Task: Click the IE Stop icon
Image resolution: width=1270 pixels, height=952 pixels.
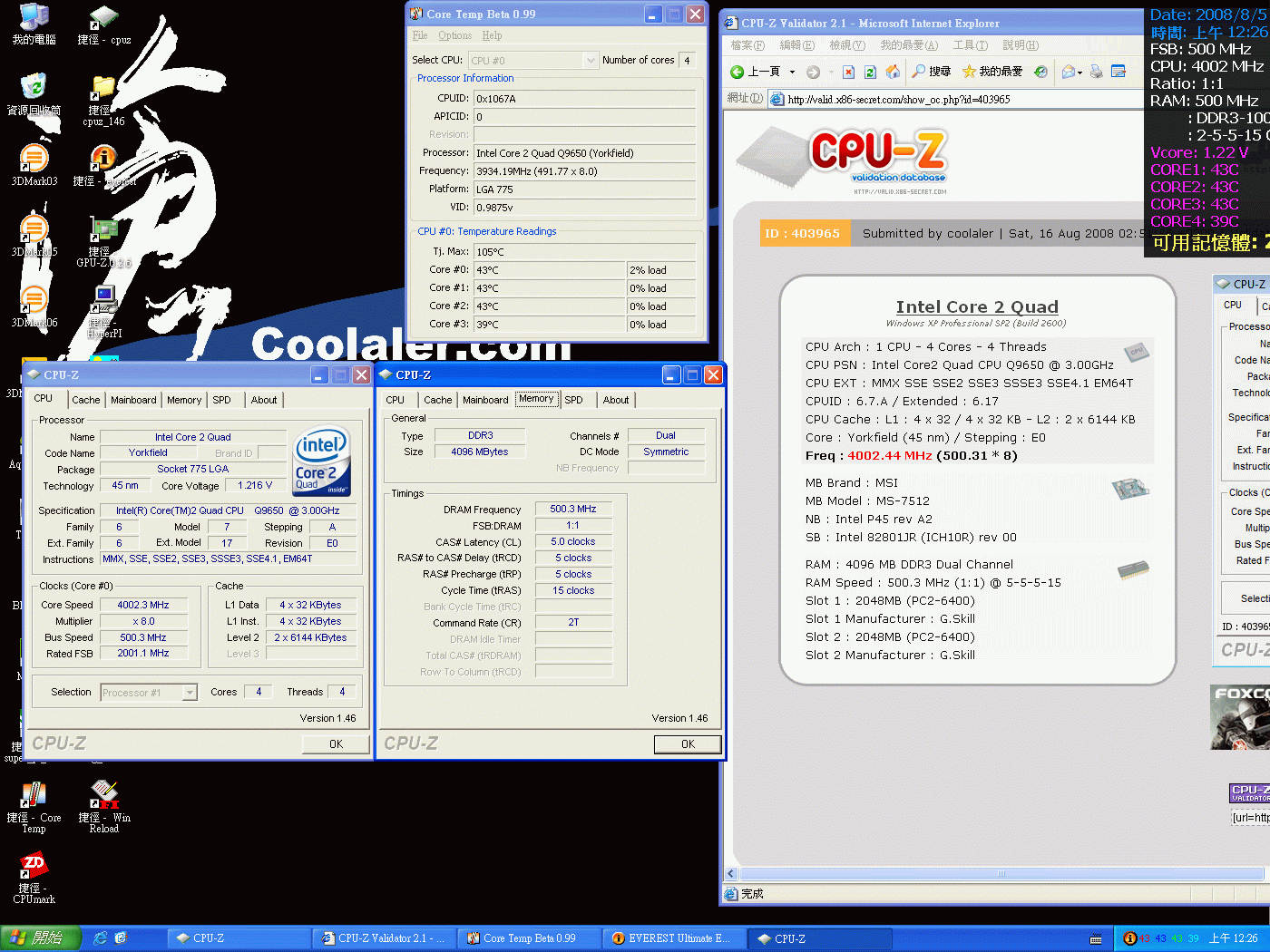Action: coord(848,72)
